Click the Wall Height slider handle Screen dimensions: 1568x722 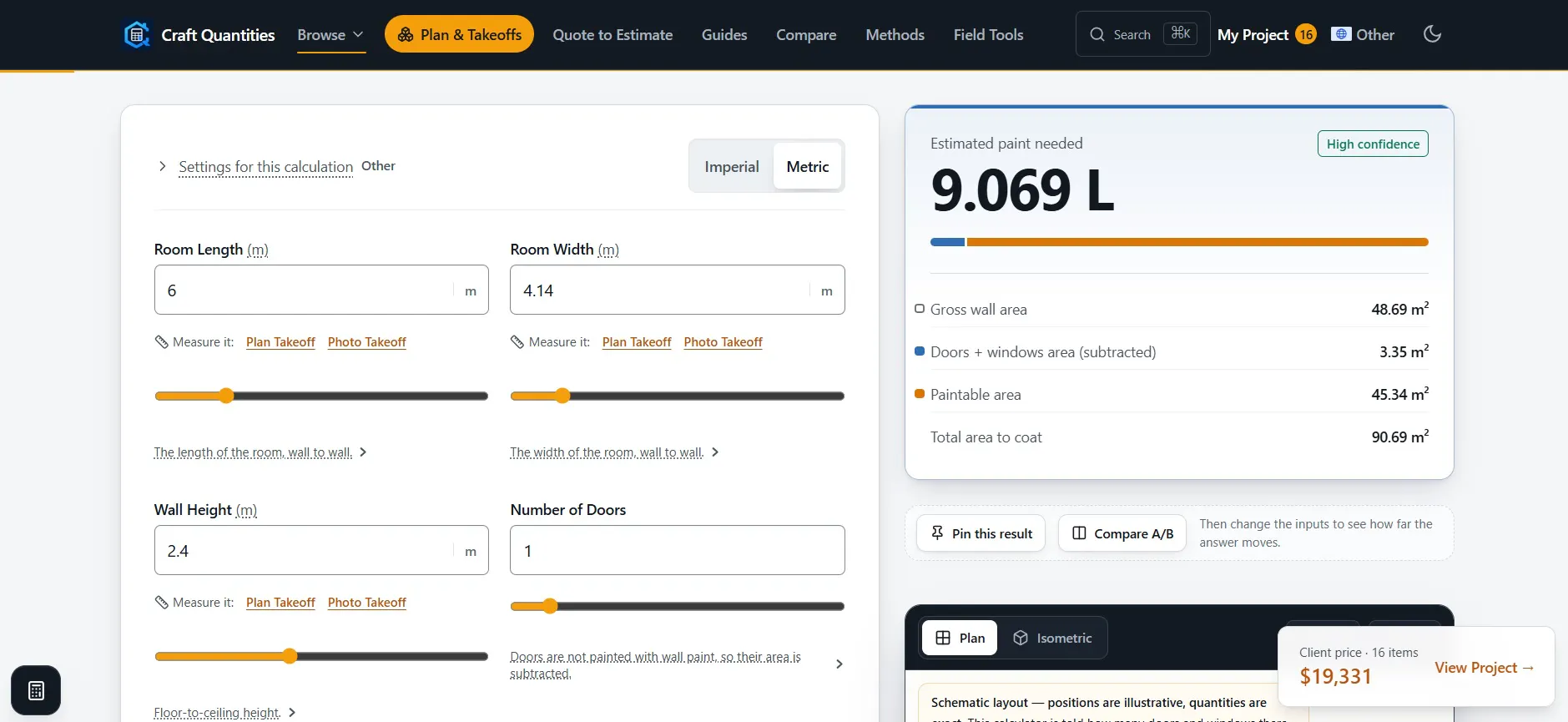click(290, 656)
